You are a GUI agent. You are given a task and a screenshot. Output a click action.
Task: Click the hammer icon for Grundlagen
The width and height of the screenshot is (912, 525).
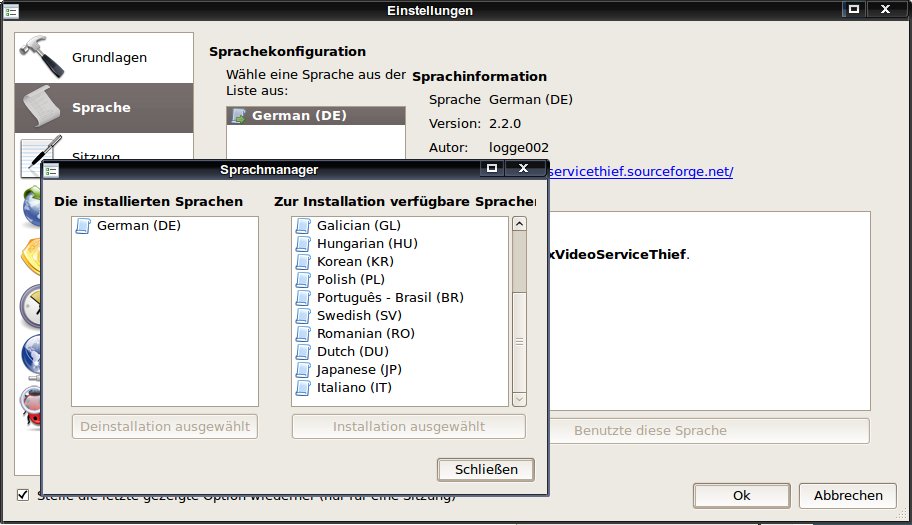(x=42, y=56)
